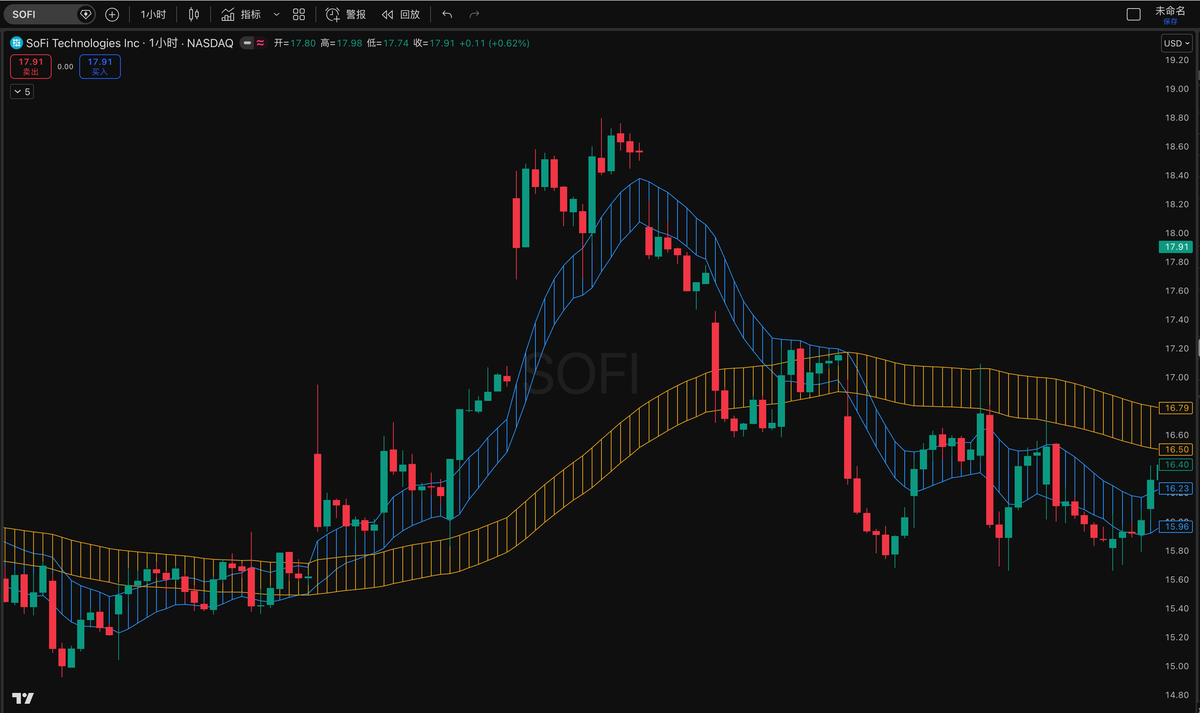
Task: Click the TradingView logo at bottom left
Action: pos(23,697)
